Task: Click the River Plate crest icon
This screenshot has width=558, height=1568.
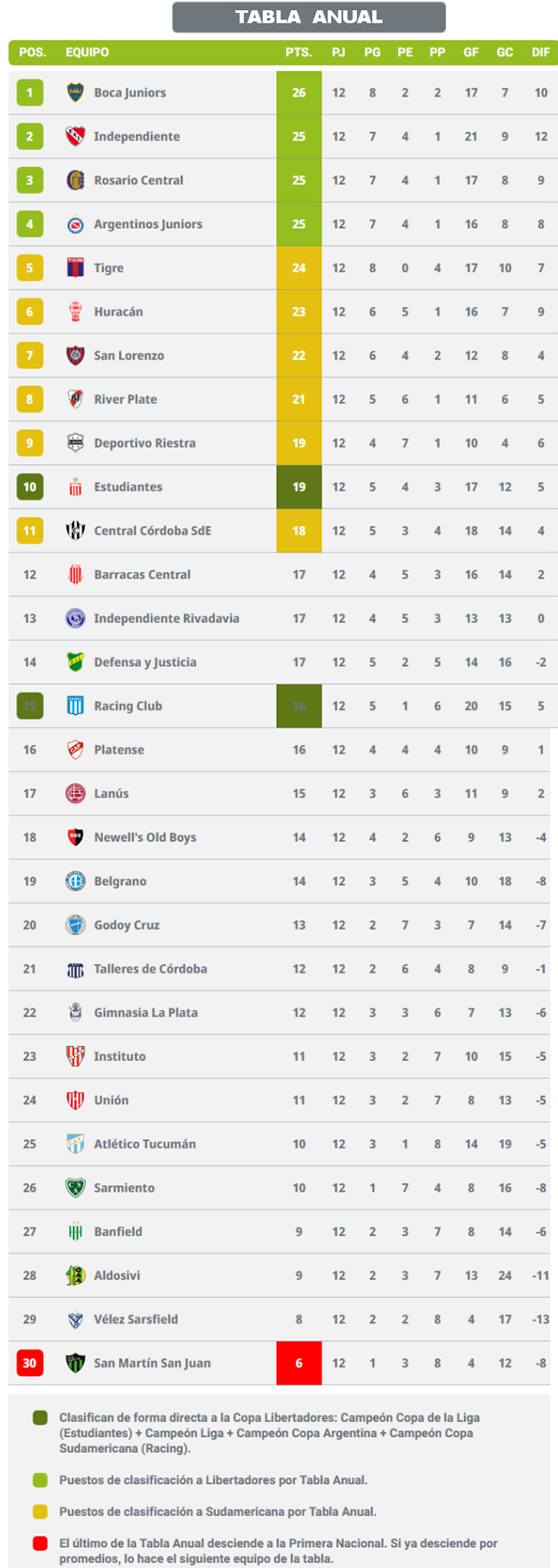Action: (x=75, y=399)
